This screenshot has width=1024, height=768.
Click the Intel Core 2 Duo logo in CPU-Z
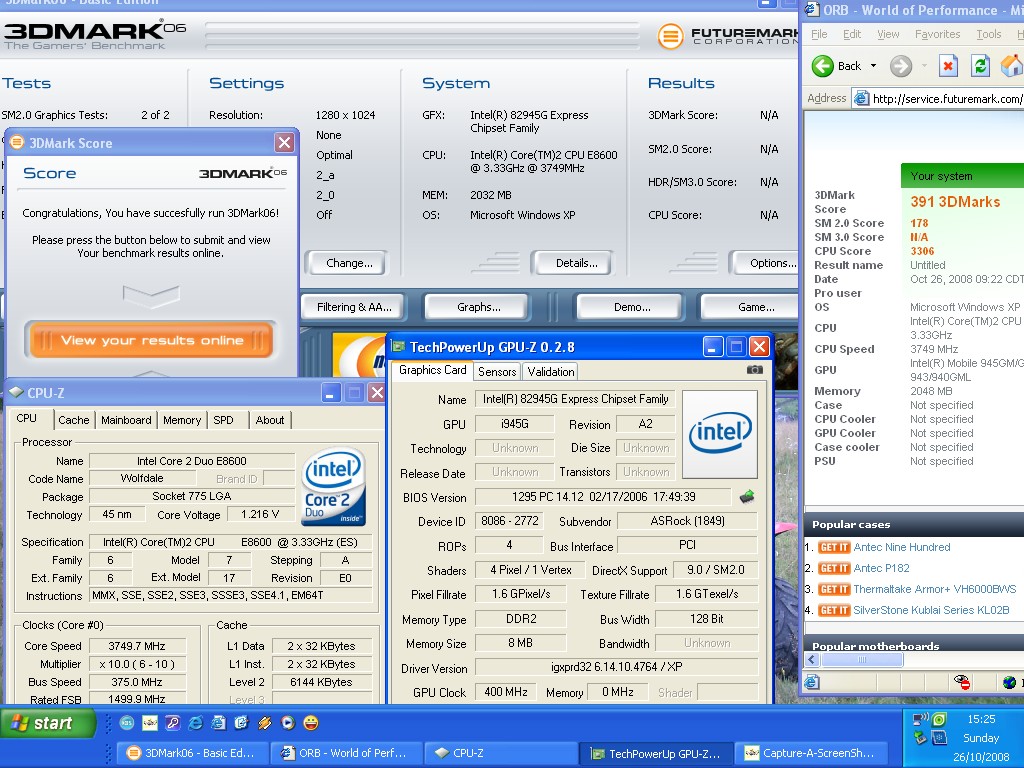pyautogui.click(x=333, y=487)
